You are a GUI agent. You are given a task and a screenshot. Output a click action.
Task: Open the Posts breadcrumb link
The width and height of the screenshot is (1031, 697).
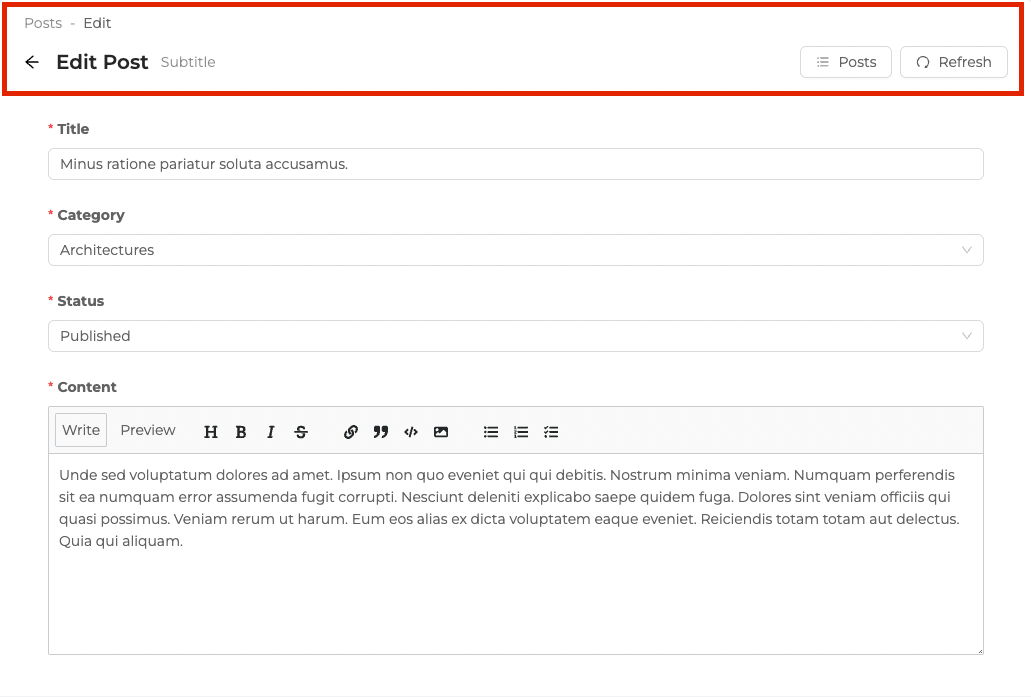coord(43,23)
